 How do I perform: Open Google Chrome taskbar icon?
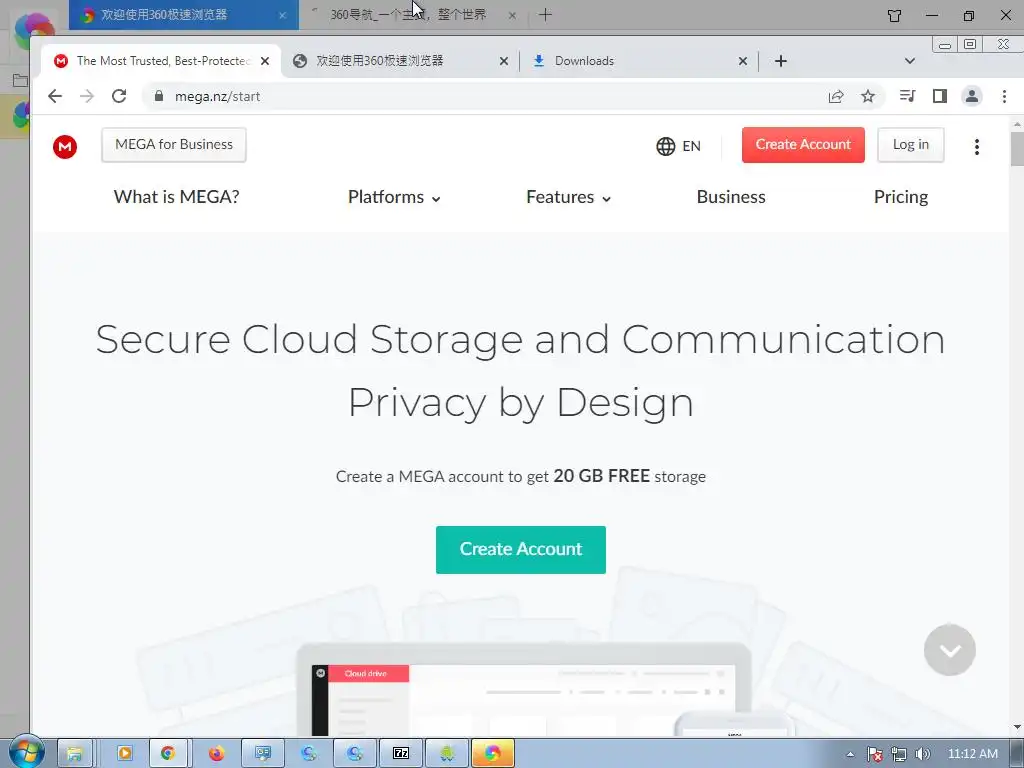[x=168, y=754]
